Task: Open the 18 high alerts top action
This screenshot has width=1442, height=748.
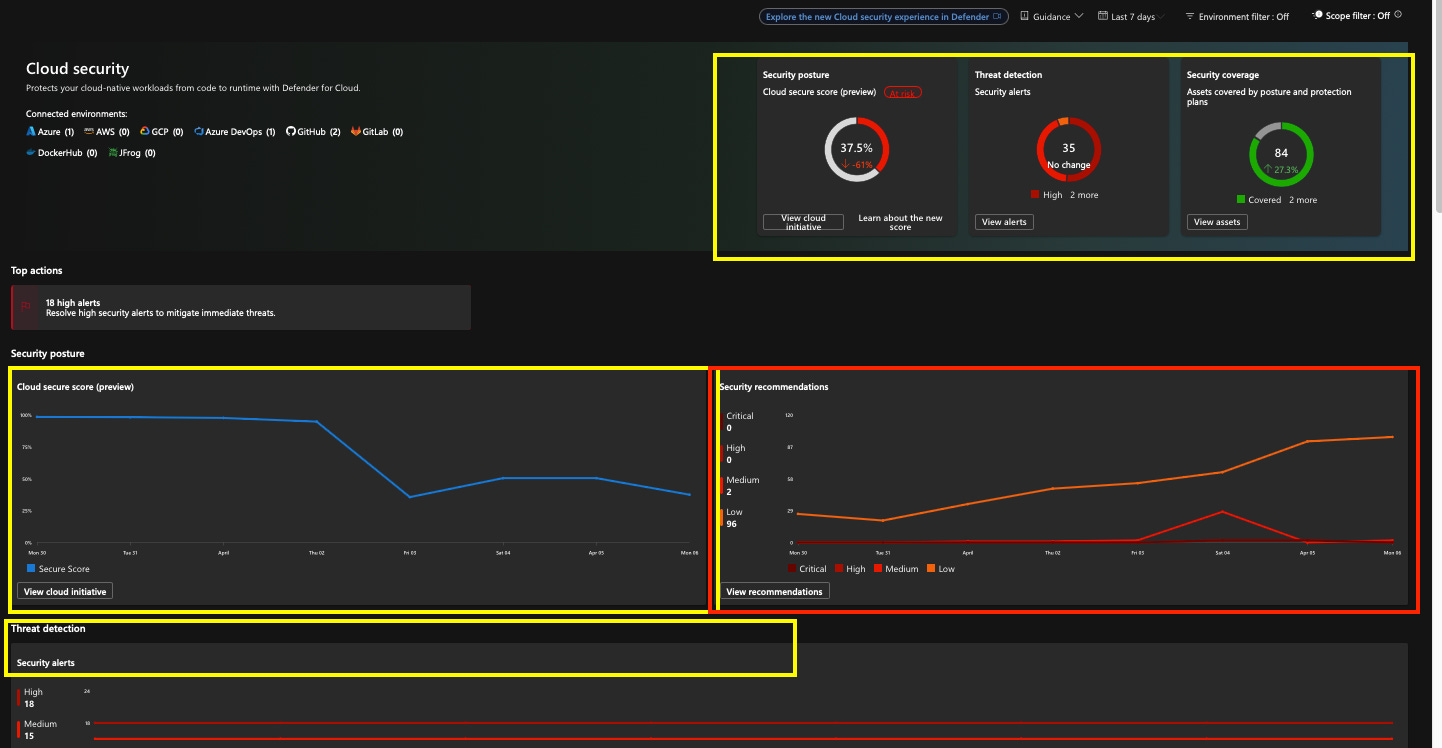Action: coord(241,307)
